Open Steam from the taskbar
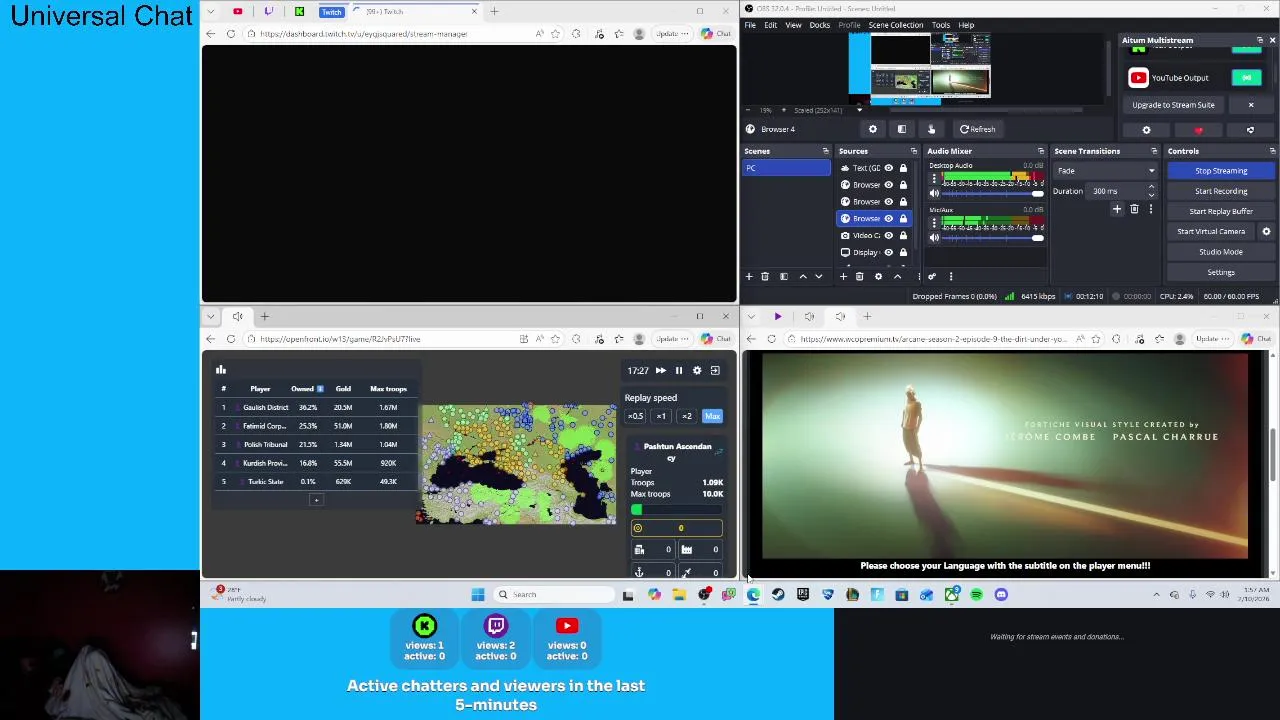Screen dimensions: 1280x720 click(x=778, y=595)
